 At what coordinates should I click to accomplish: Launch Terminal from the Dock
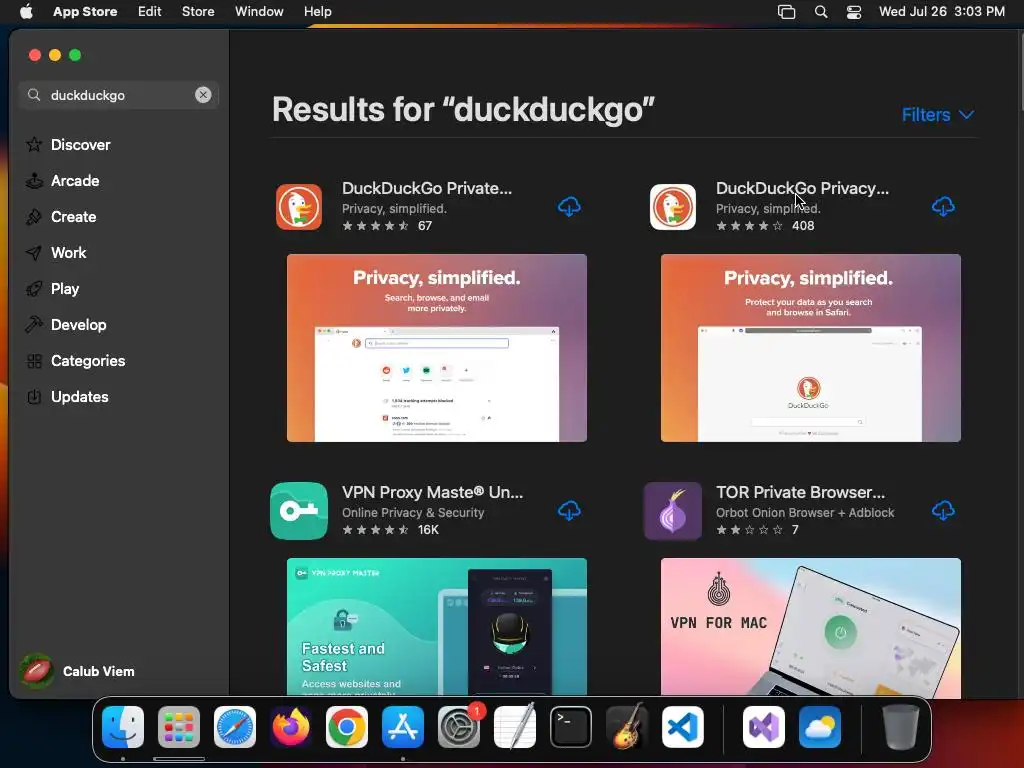tap(571, 727)
